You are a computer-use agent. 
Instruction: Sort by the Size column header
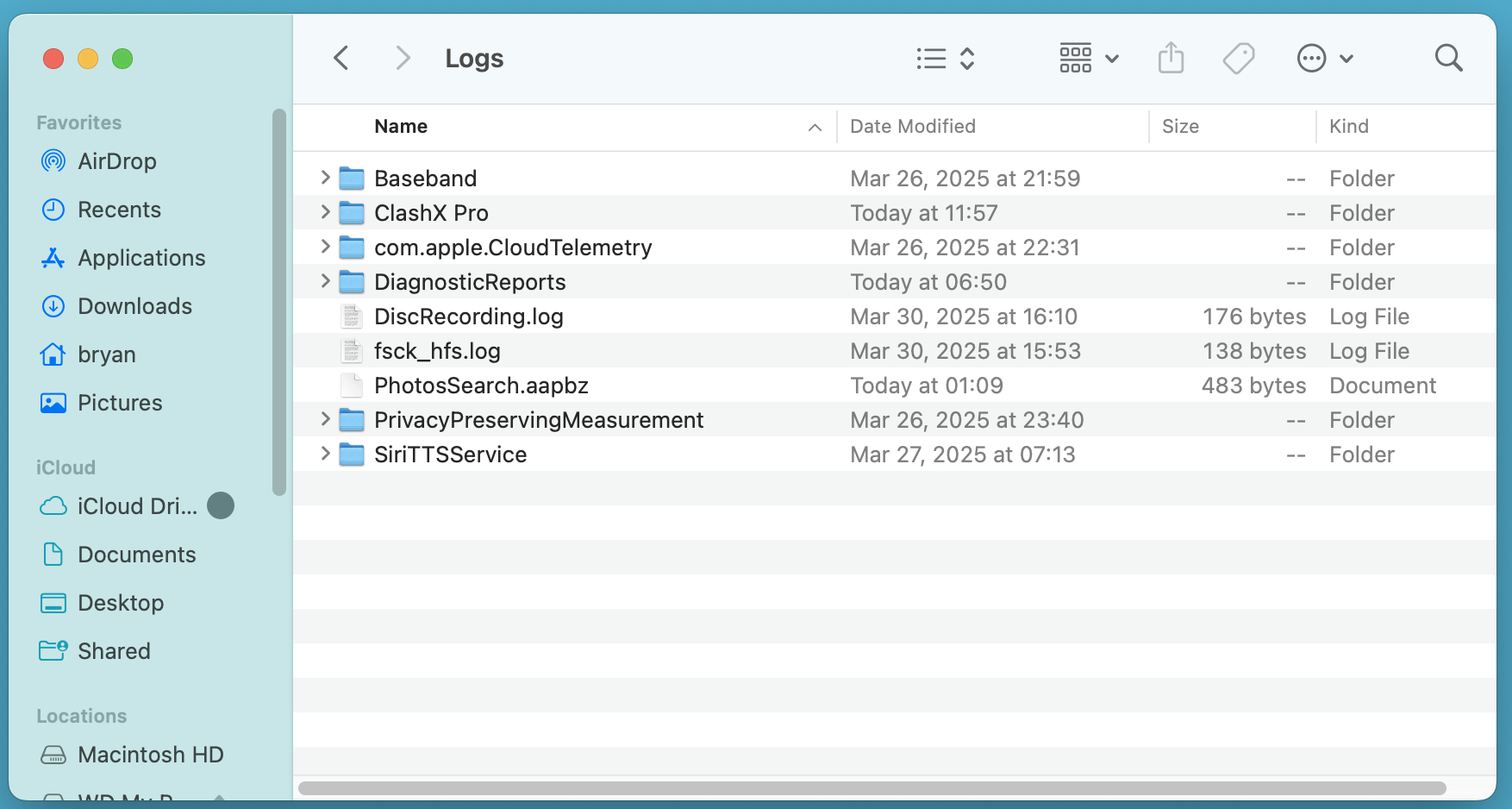click(1180, 126)
